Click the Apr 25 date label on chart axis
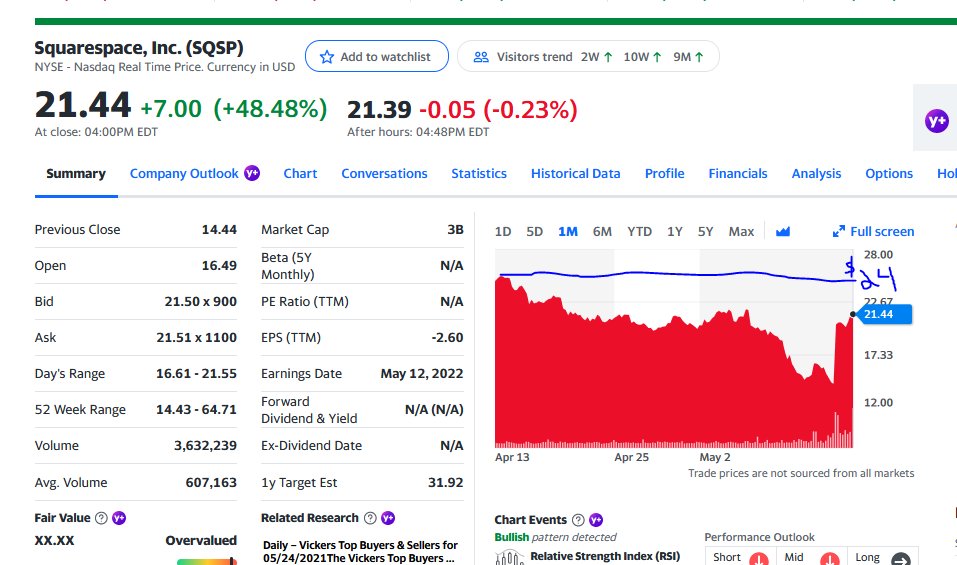Image resolution: width=957 pixels, height=565 pixels. tap(632, 457)
